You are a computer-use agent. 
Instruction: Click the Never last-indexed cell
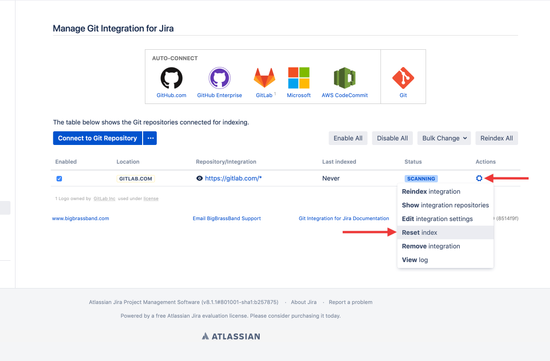pos(331,178)
